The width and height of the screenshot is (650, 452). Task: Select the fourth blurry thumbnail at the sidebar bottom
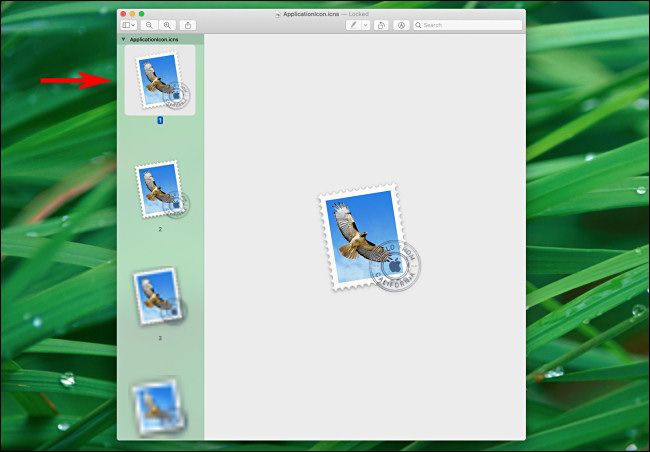158,407
